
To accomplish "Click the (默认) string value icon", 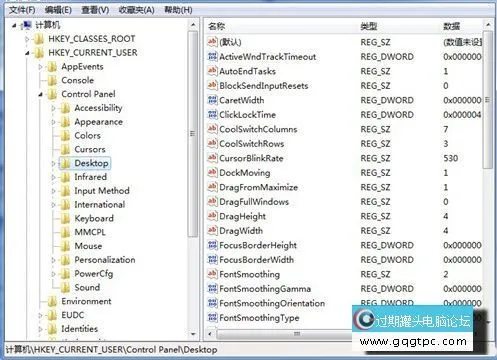I will [212, 41].
